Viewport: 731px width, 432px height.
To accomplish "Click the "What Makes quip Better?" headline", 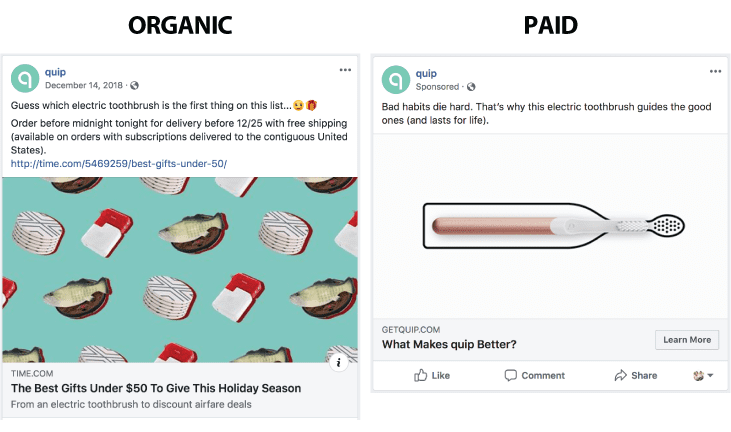I will click(x=449, y=345).
